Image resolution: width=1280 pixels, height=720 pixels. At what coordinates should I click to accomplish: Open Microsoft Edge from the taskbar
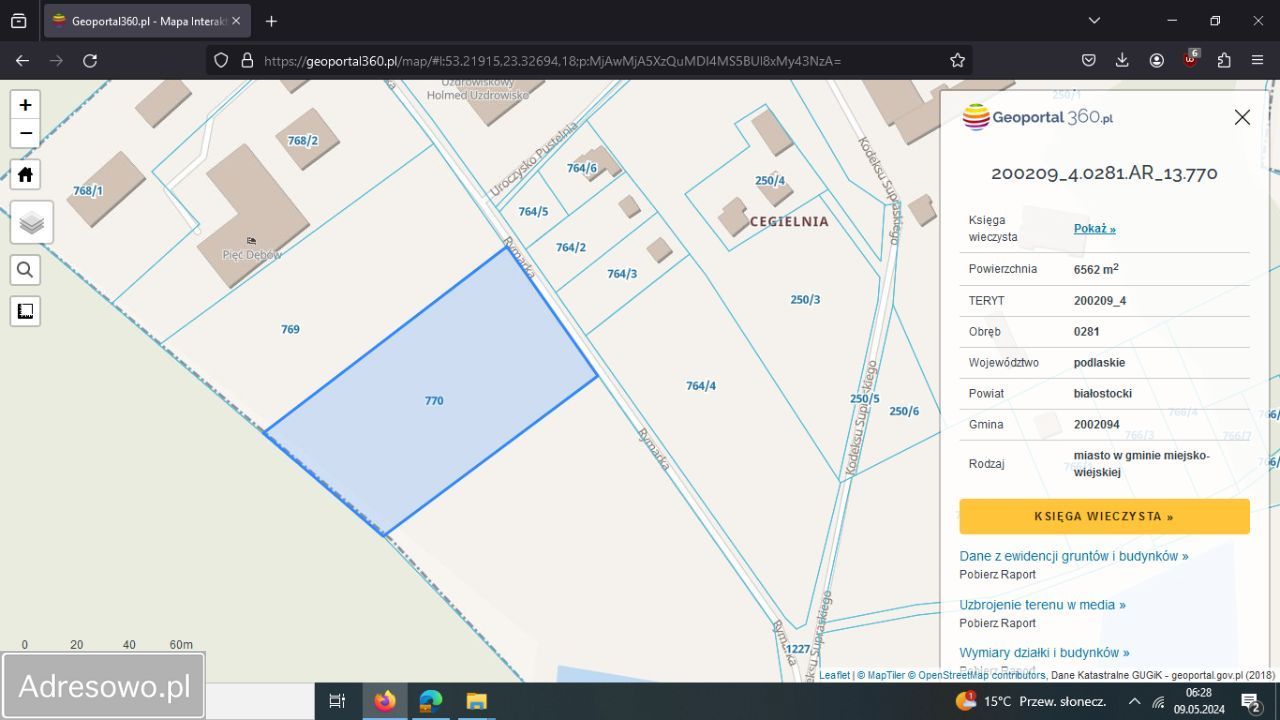(x=431, y=701)
